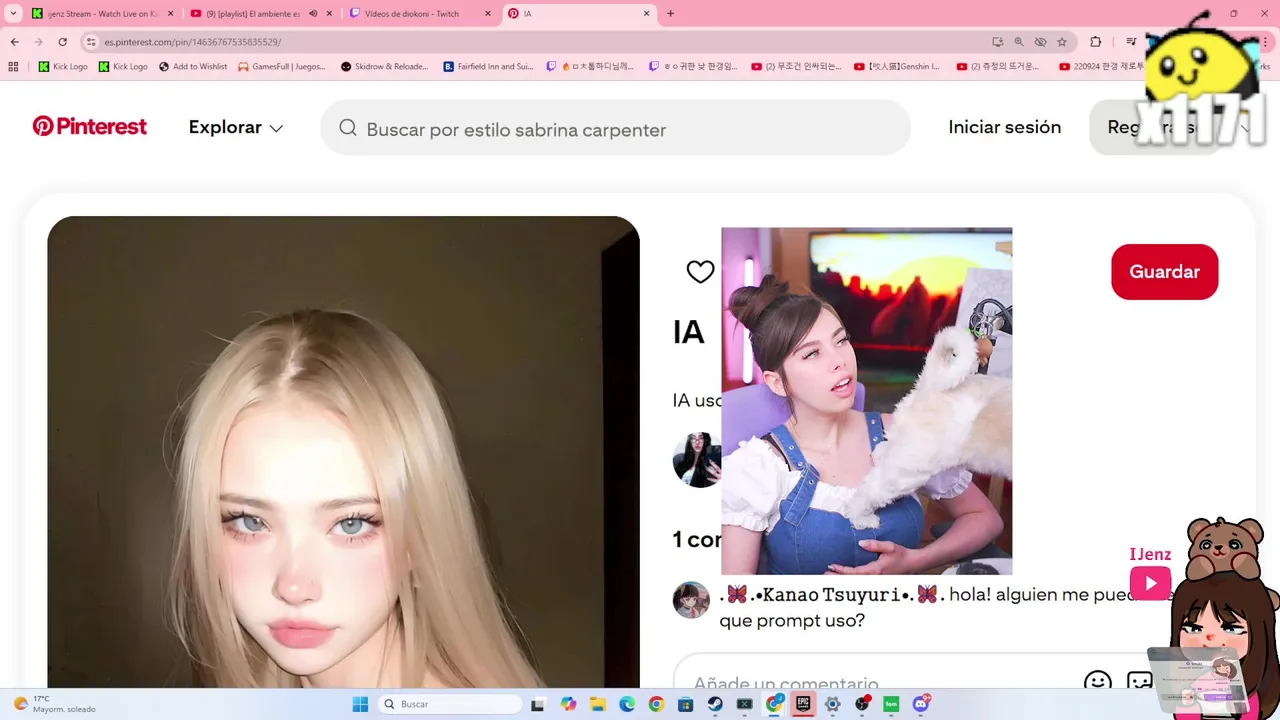
Task: Open Add to Wishlist bookmark
Action: (193, 67)
